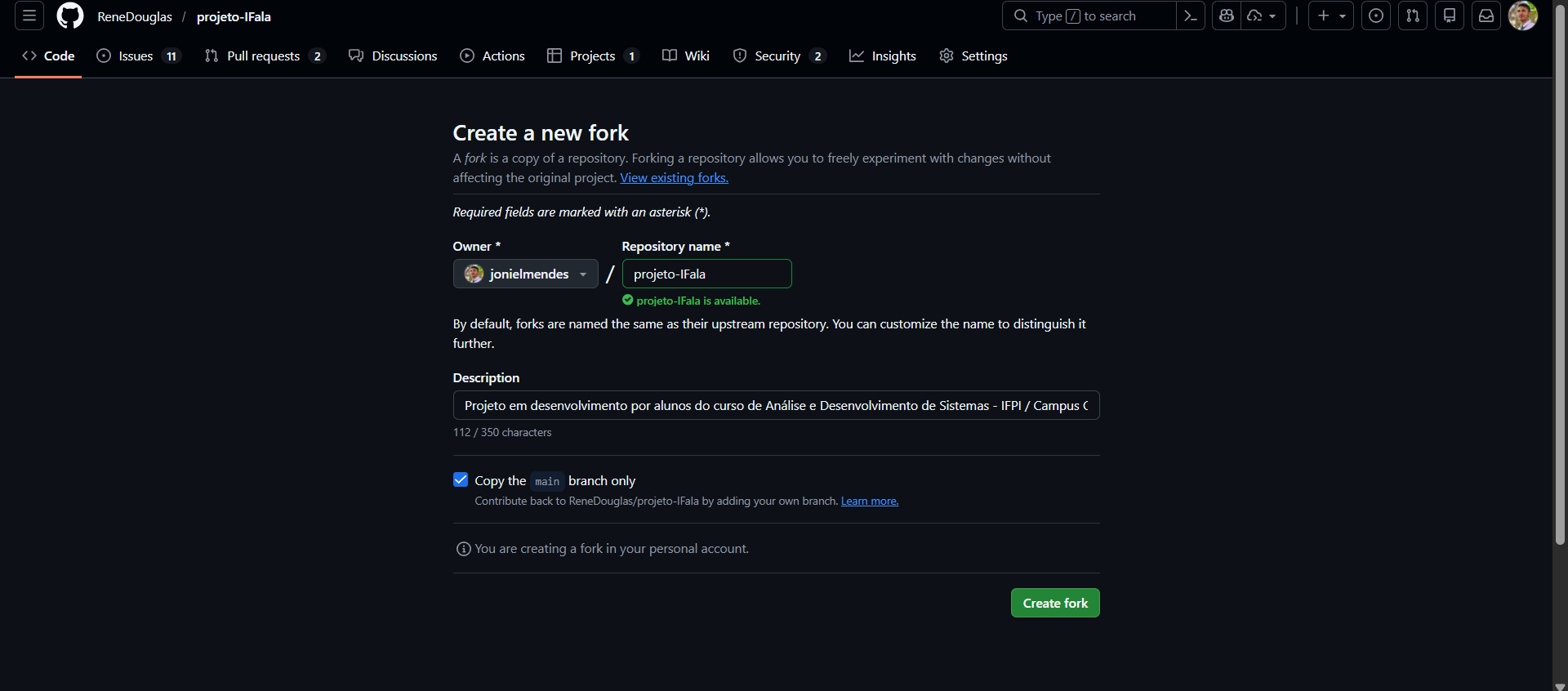Open the command palette icon
1568x691 pixels.
tap(1191, 16)
